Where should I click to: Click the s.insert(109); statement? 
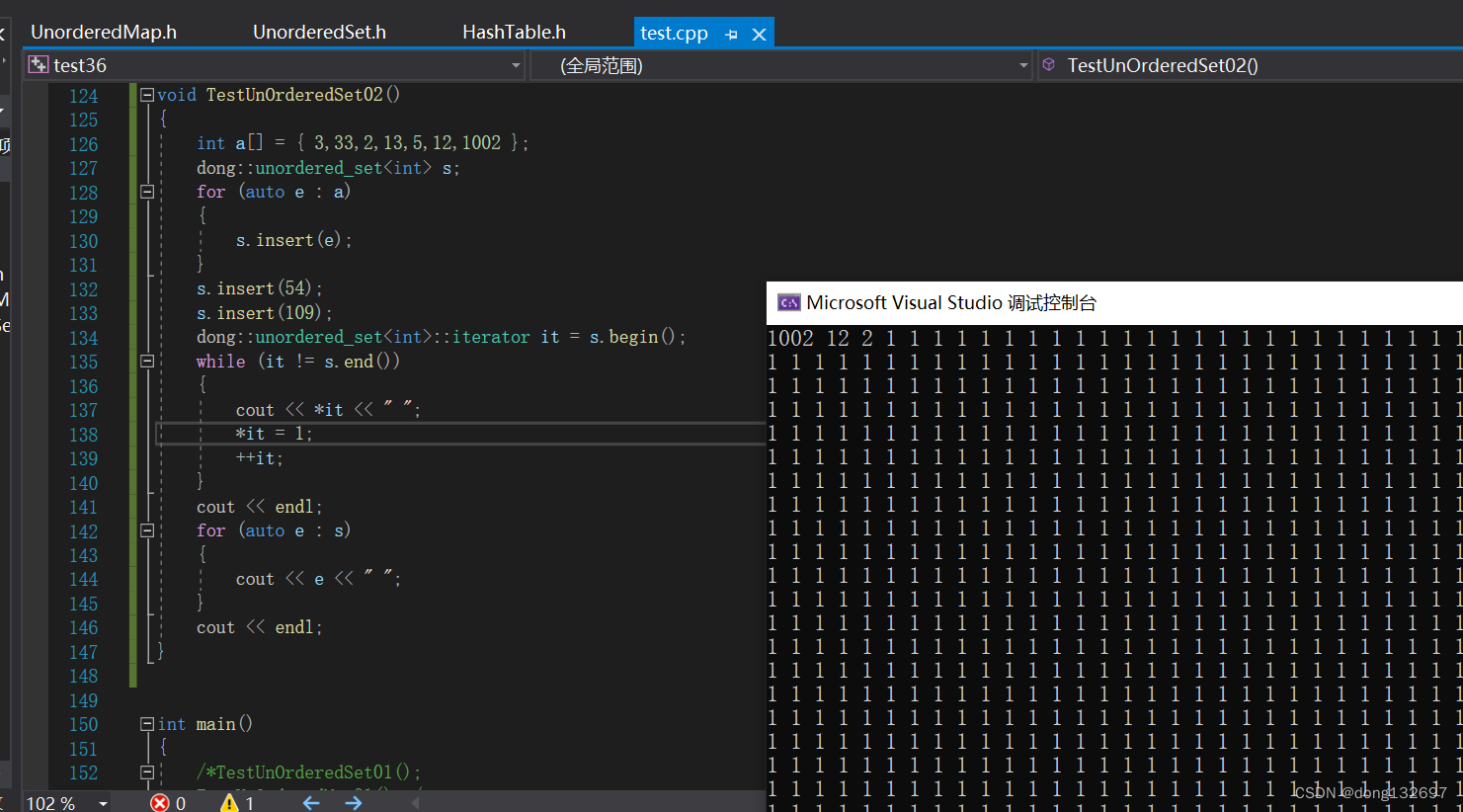[x=264, y=313]
